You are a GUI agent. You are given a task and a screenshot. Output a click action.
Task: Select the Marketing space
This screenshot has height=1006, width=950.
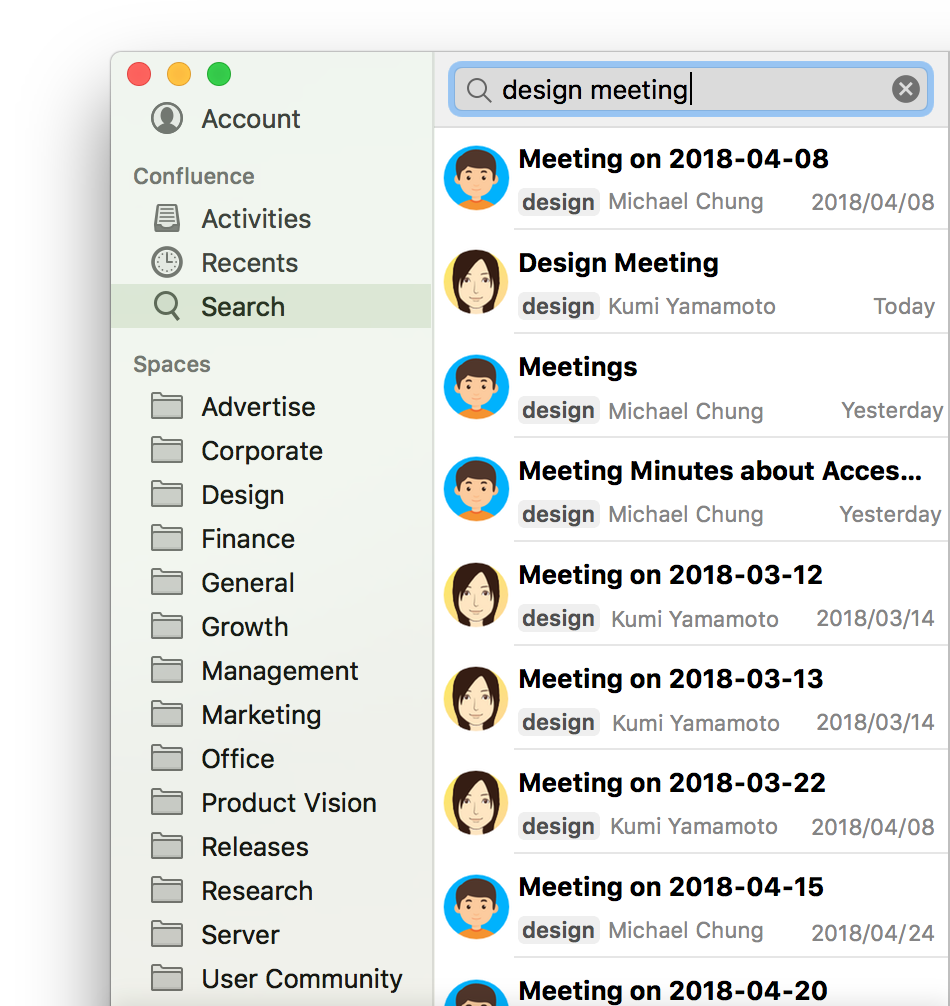coord(261,715)
